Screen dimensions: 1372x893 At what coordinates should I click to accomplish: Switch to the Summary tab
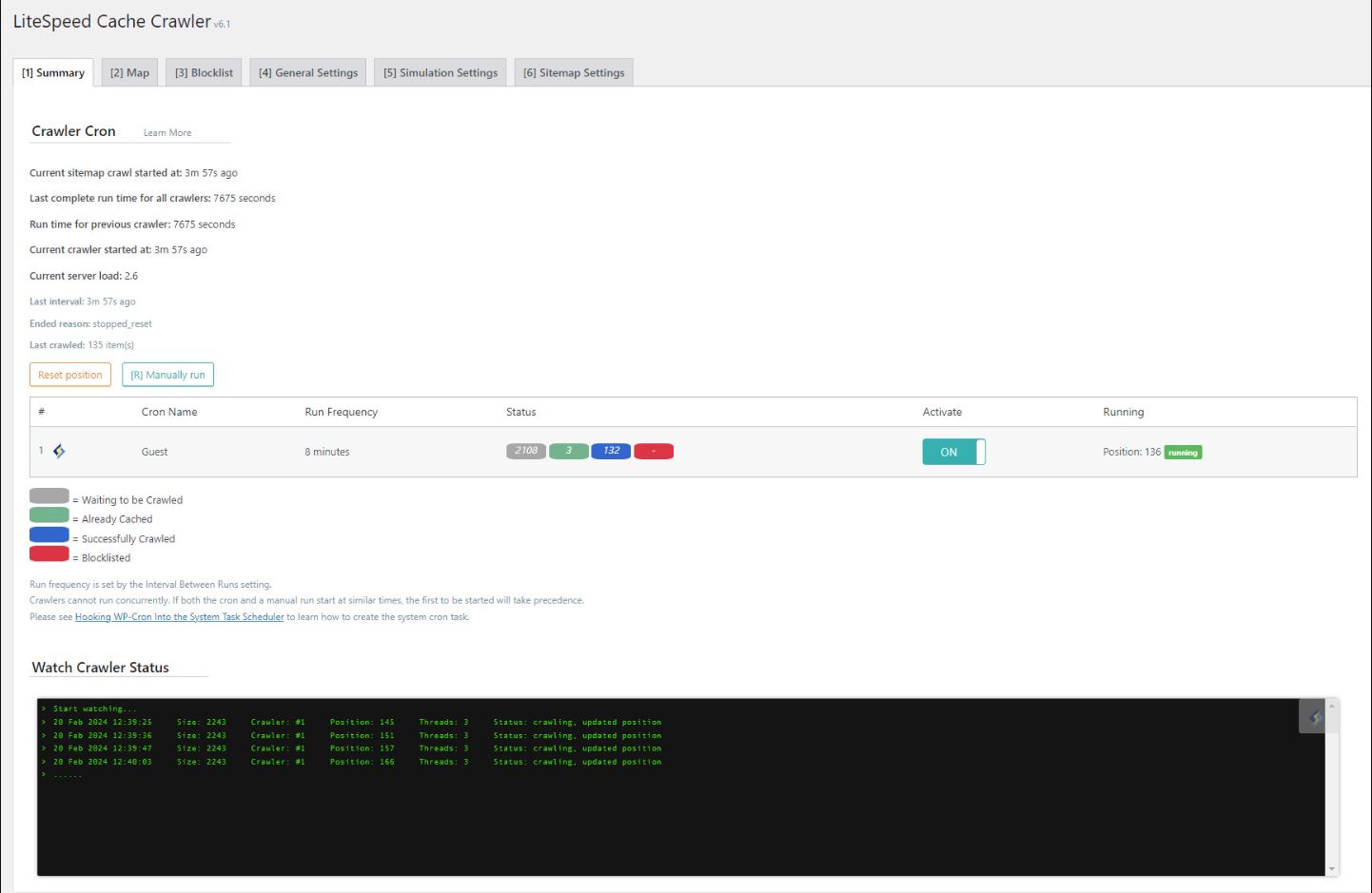pyautogui.click(x=53, y=72)
